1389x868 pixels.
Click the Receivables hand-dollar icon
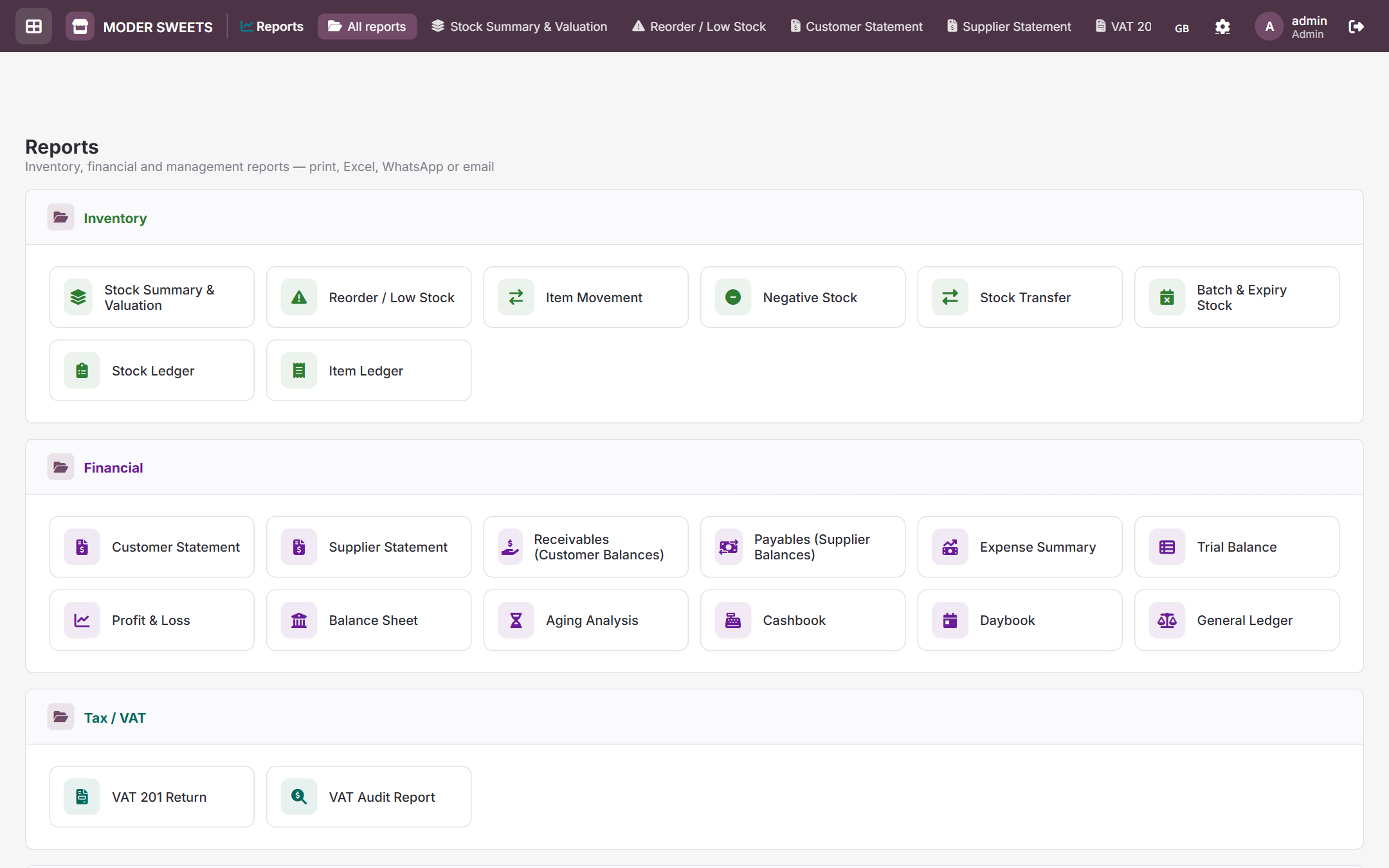(x=510, y=547)
